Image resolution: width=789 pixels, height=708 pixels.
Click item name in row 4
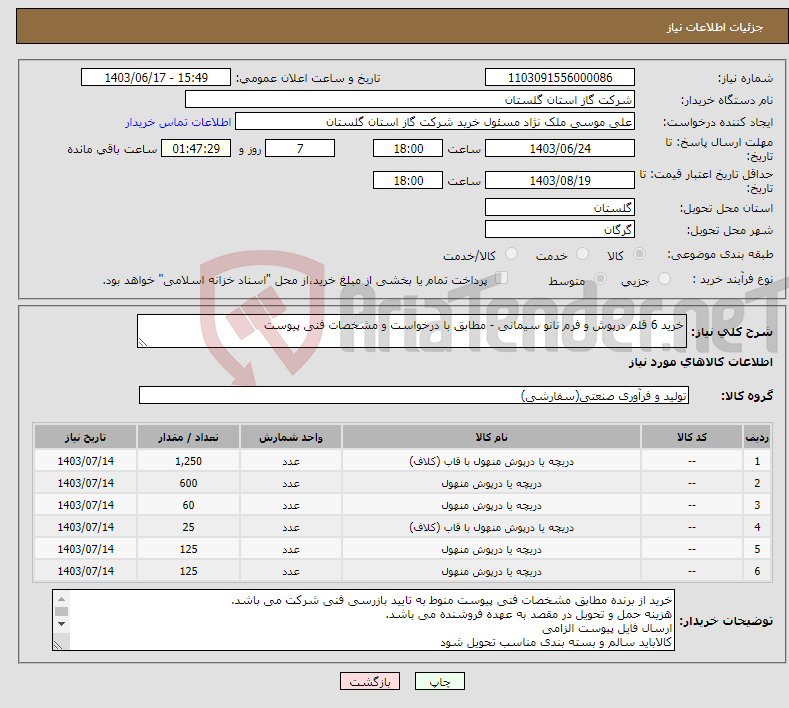(491, 527)
